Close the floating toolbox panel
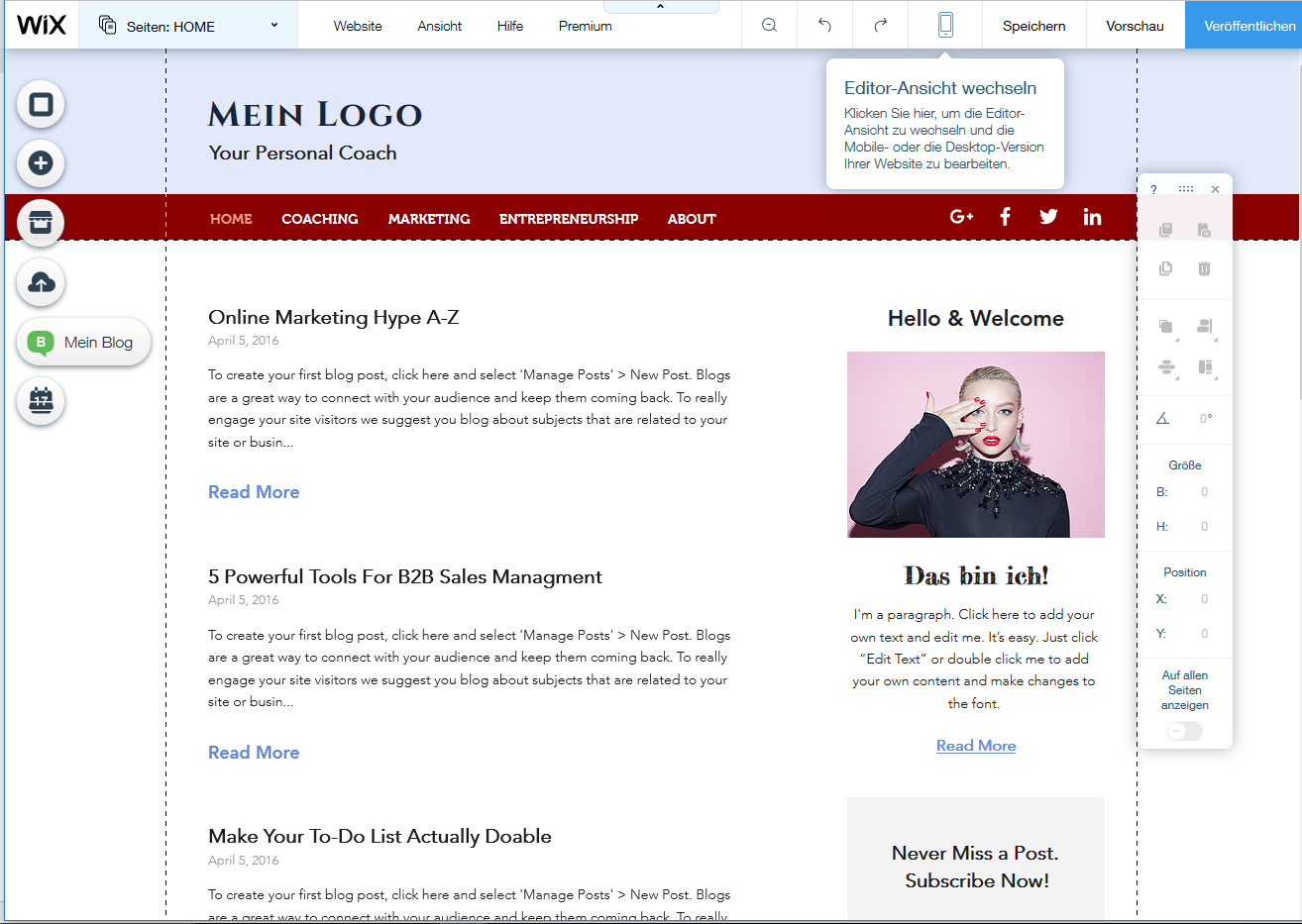 pyautogui.click(x=1215, y=189)
